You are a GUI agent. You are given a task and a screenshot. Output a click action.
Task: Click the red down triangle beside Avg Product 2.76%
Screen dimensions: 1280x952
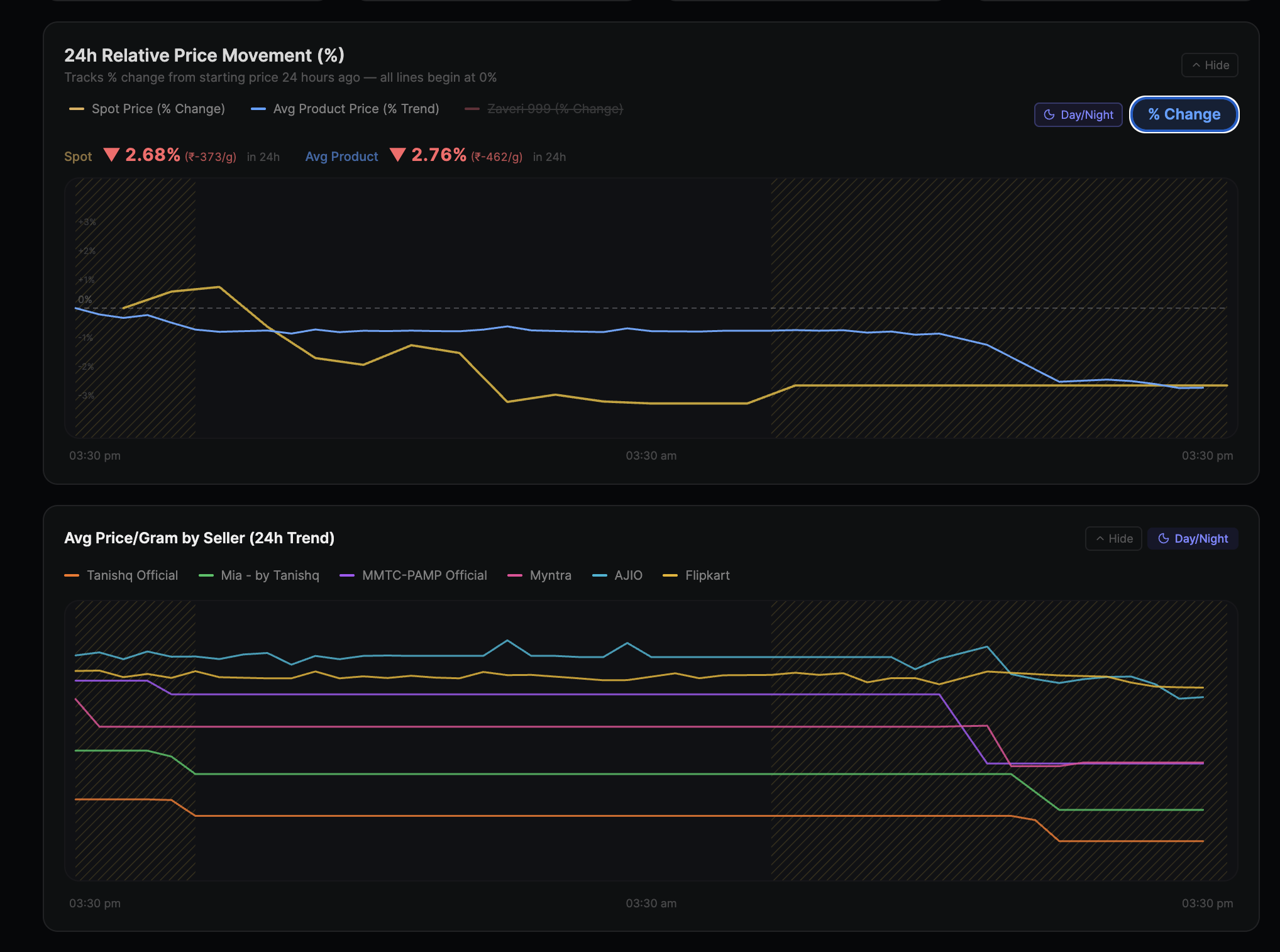(x=397, y=155)
